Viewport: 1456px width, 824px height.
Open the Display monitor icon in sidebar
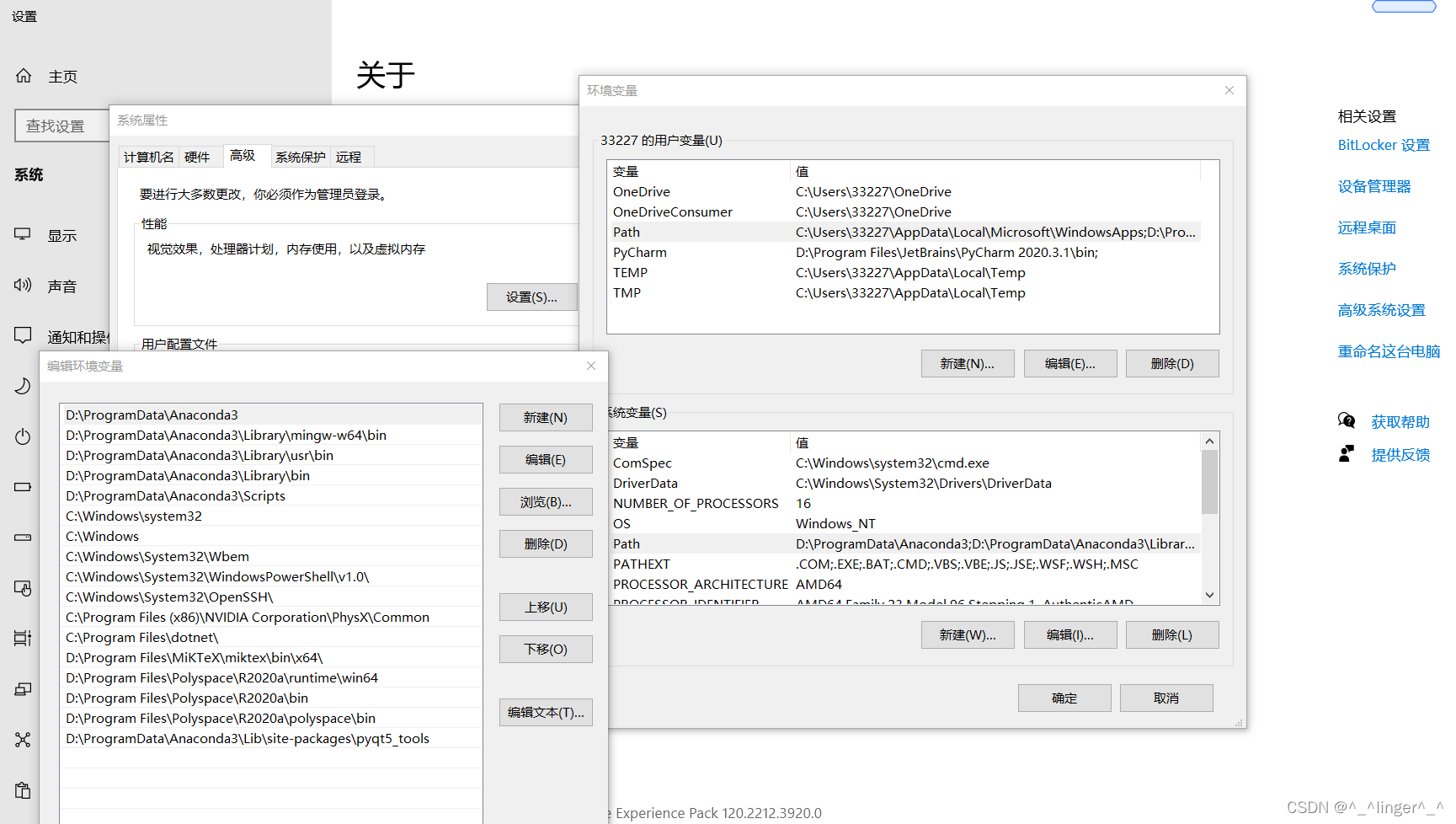pos(23,234)
